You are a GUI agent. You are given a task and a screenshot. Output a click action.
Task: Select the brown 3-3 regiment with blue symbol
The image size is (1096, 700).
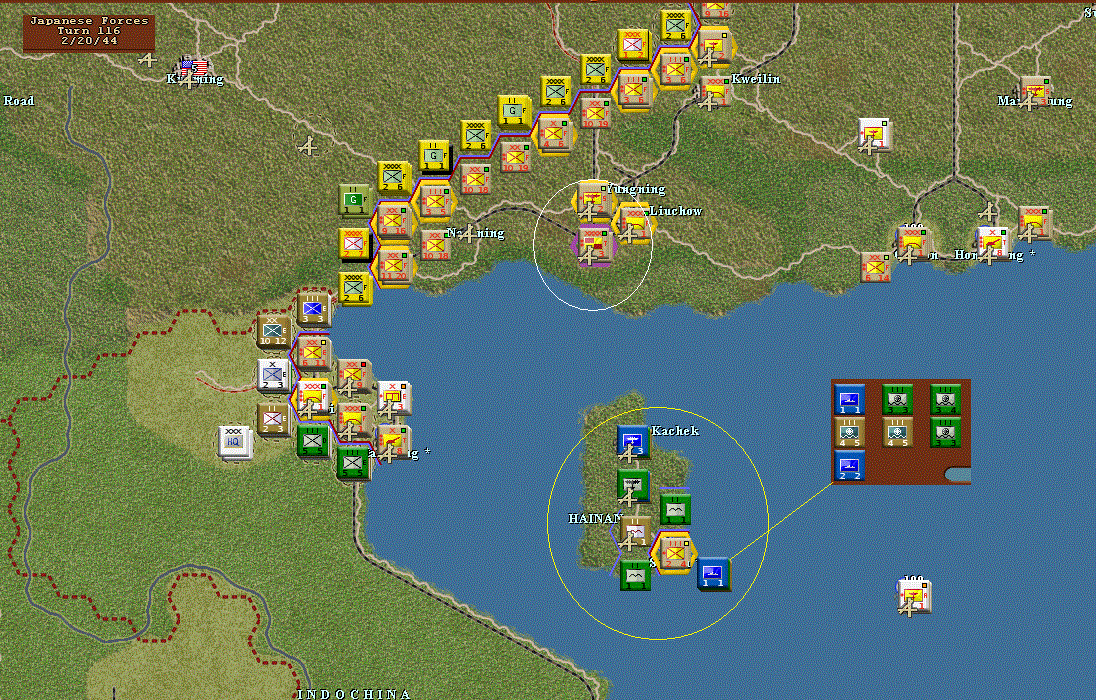pyautogui.click(x=313, y=310)
